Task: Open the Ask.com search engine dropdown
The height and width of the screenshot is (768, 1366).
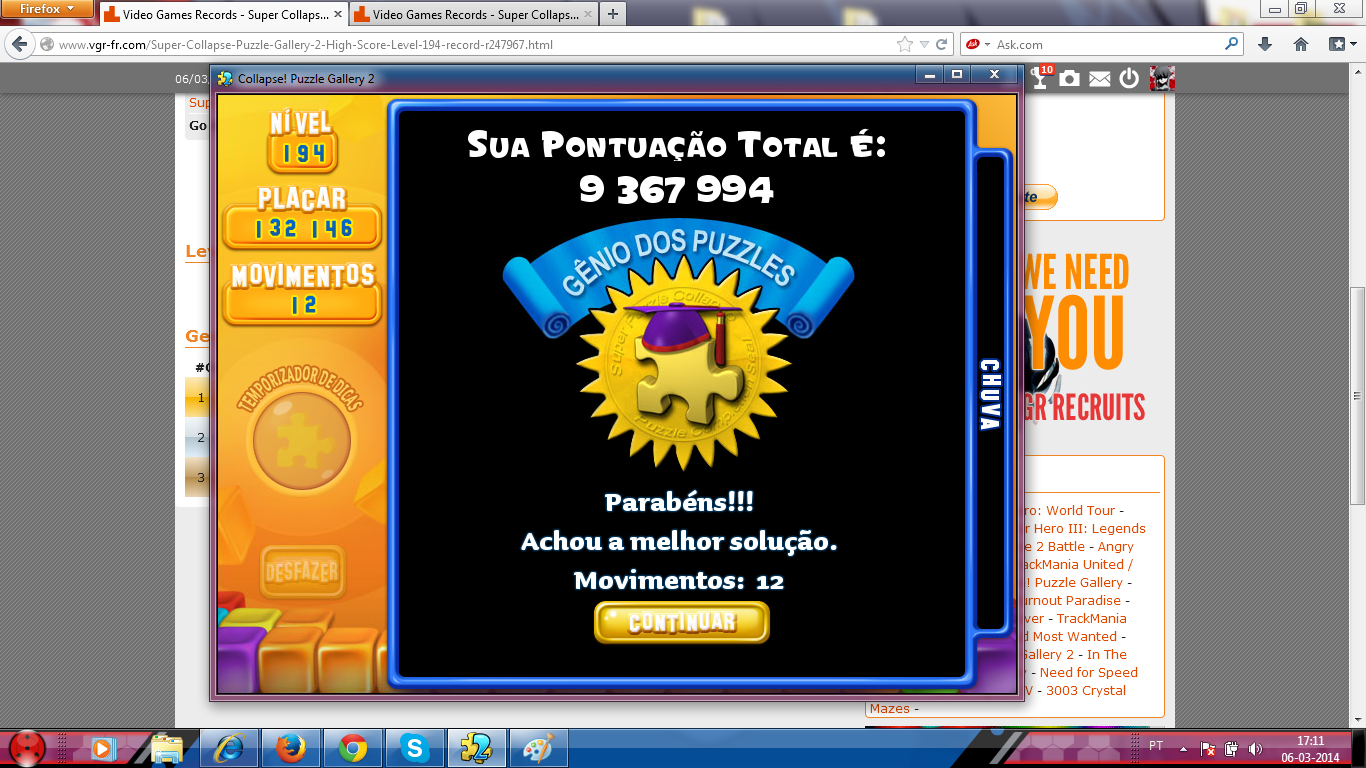Action: pos(976,44)
